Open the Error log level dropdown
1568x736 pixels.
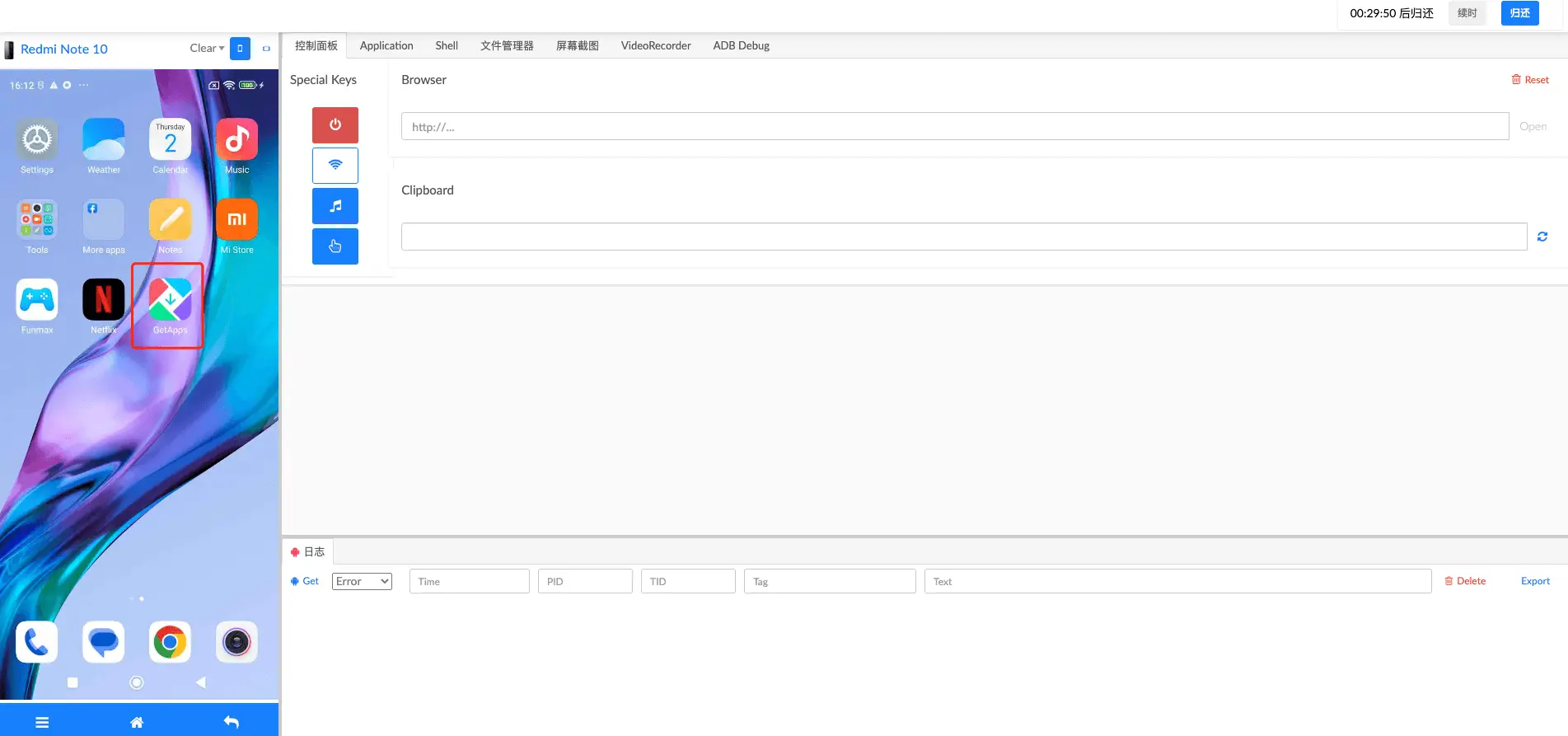coord(362,581)
